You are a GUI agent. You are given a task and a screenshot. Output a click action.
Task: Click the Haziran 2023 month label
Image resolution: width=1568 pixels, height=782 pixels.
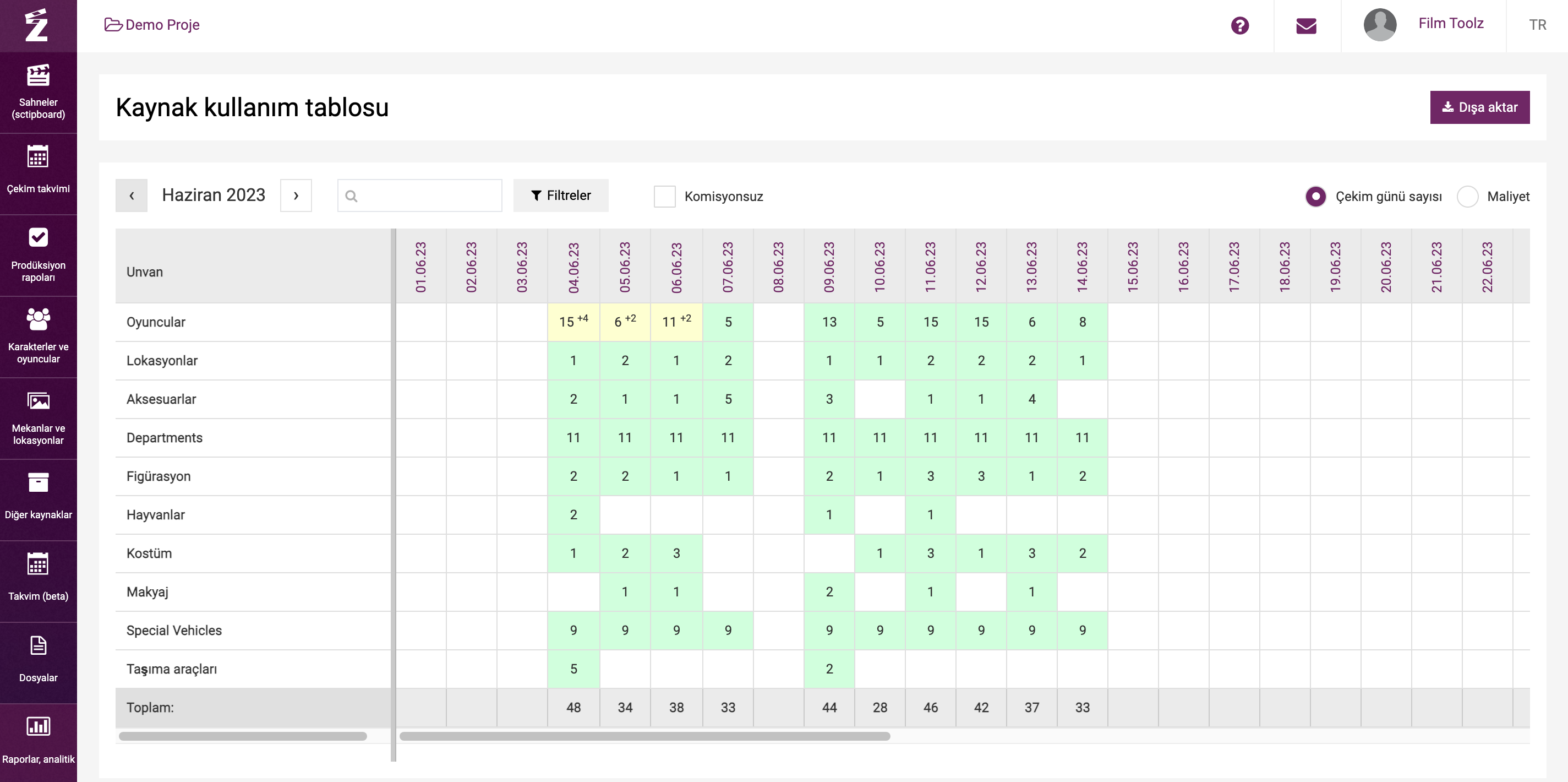tap(214, 195)
